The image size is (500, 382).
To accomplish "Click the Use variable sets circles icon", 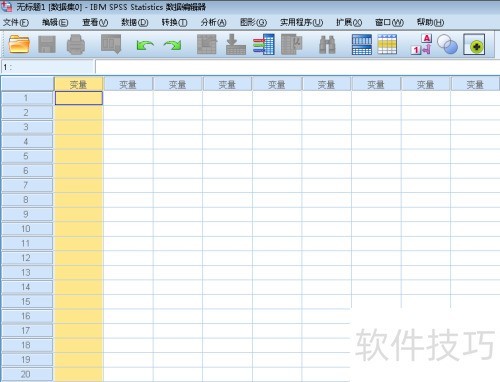I will point(447,44).
